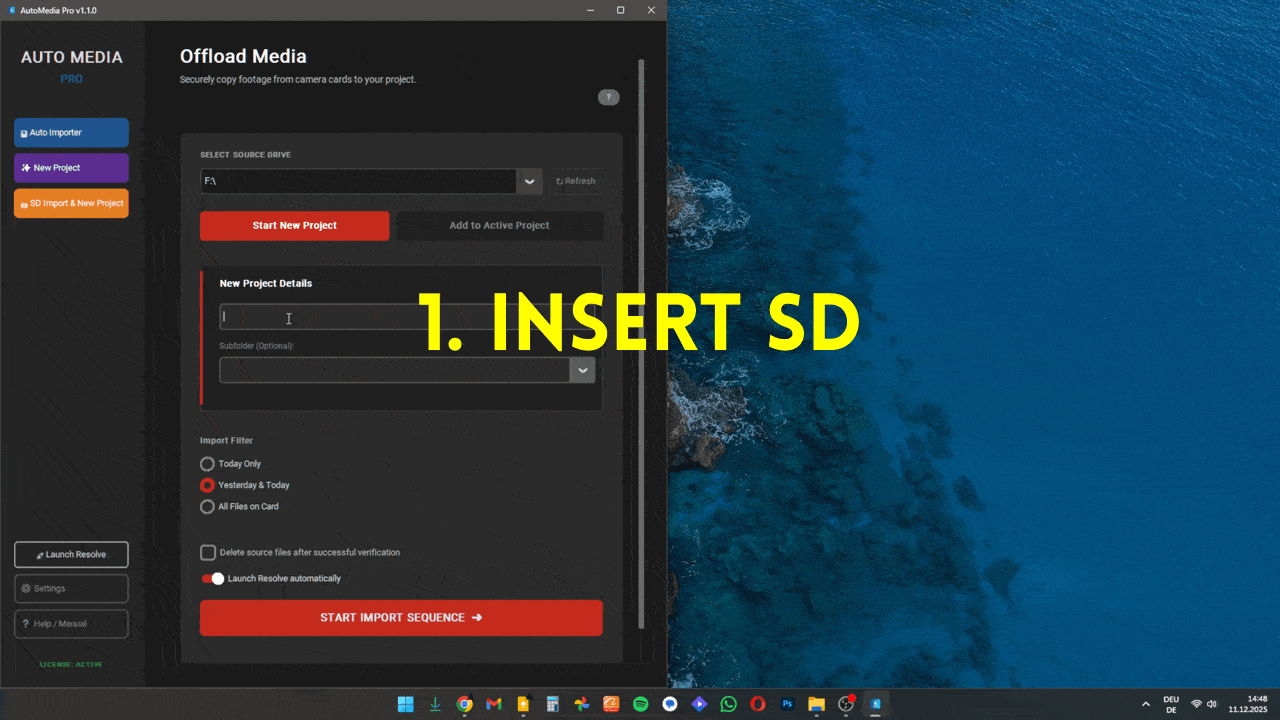Open the source drive dropdown arrow
Screen dimensions: 1280x720
click(x=530, y=181)
